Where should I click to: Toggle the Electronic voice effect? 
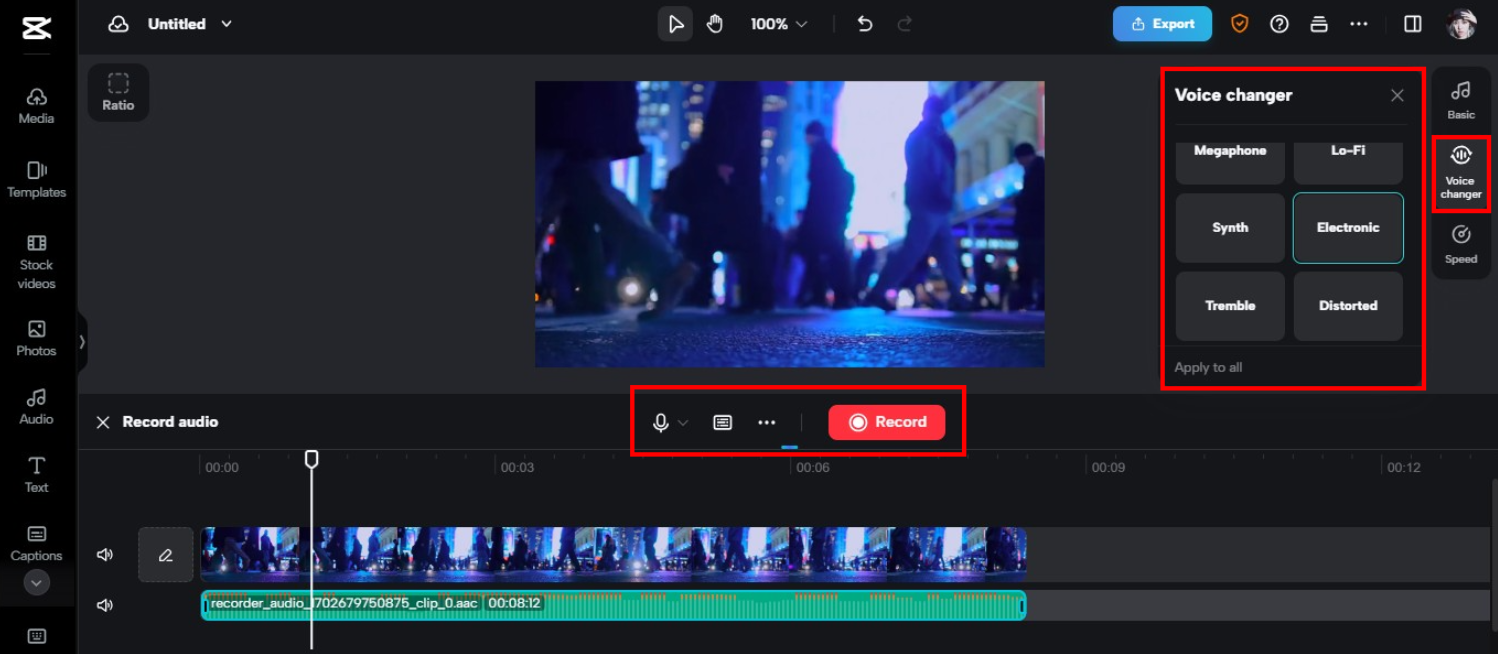(1348, 227)
